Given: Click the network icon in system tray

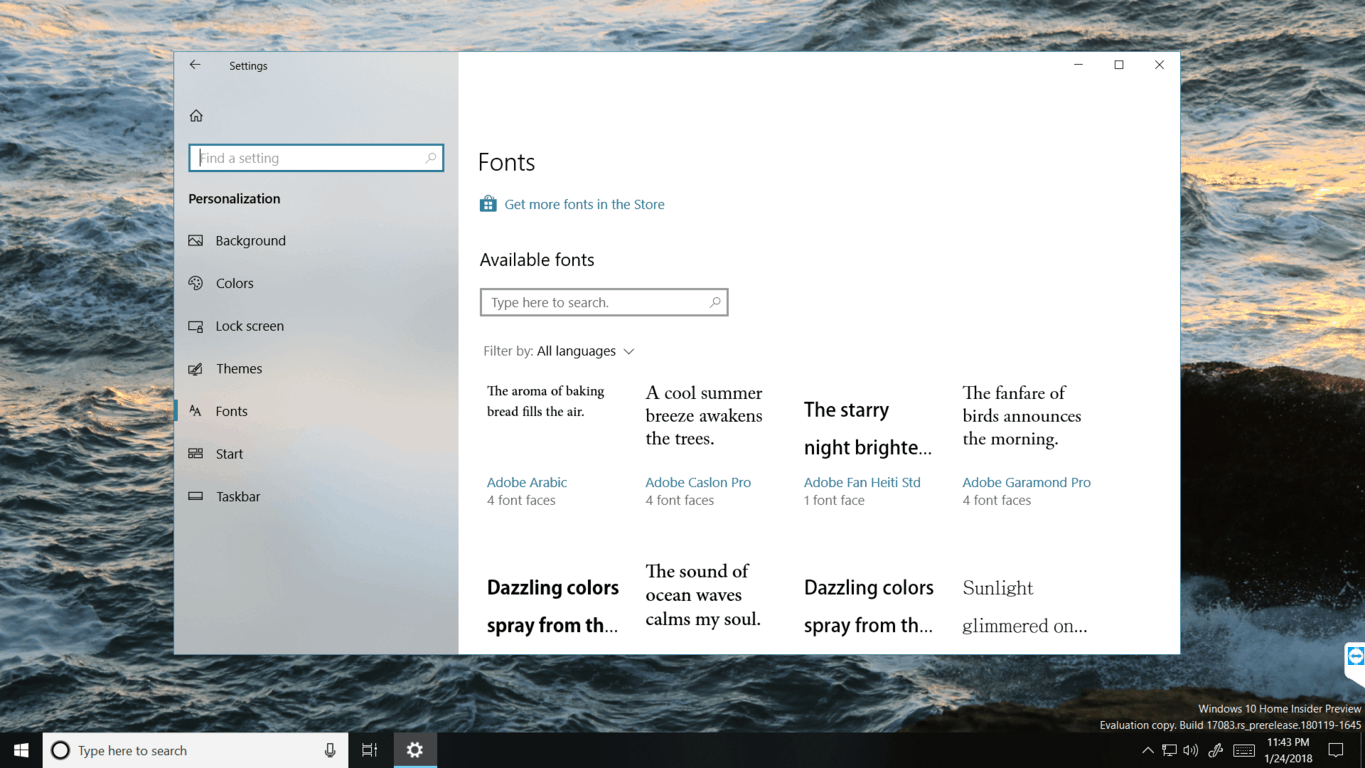Looking at the screenshot, I should [1169, 750].
